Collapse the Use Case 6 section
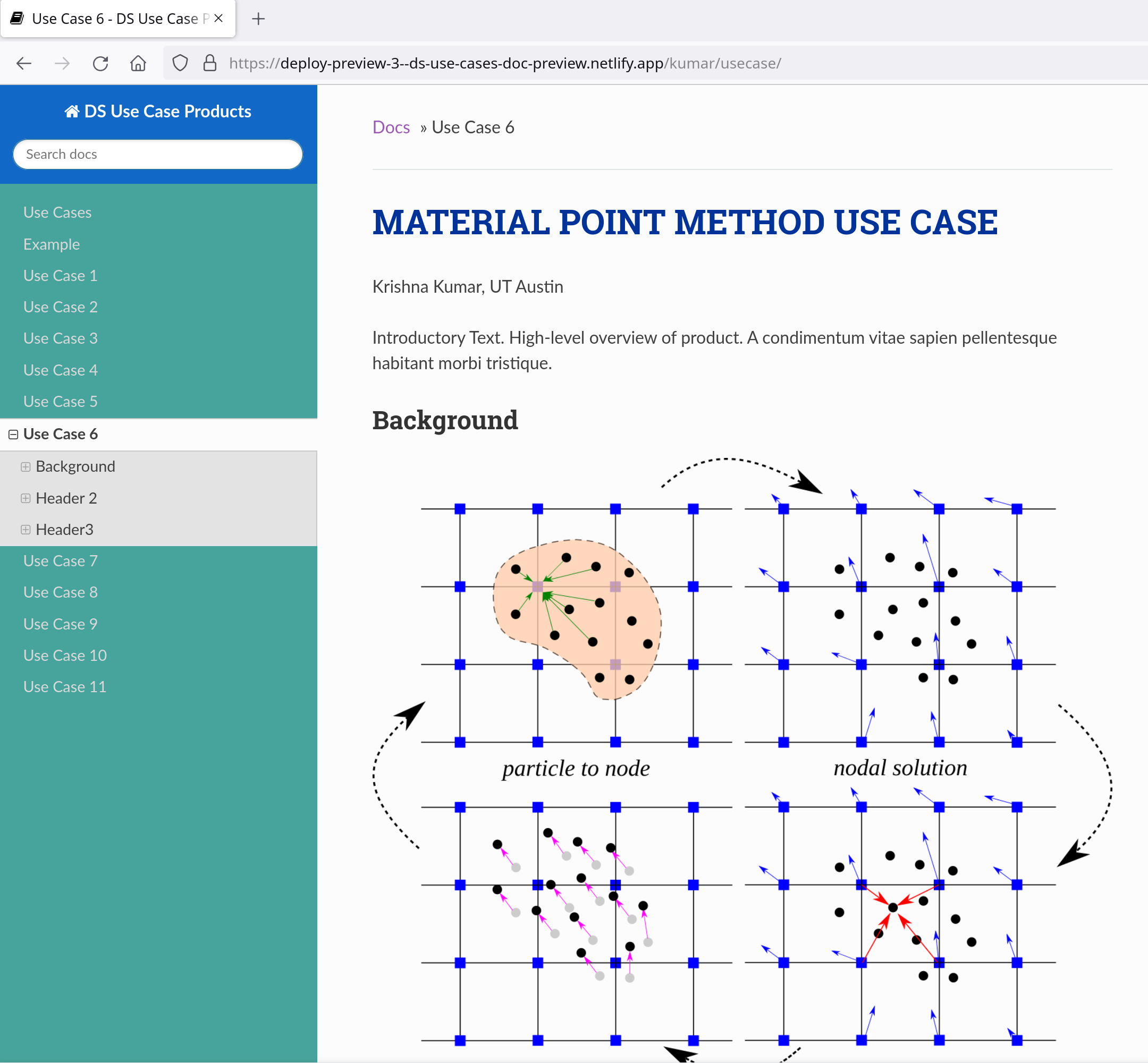 click(13, 435)
